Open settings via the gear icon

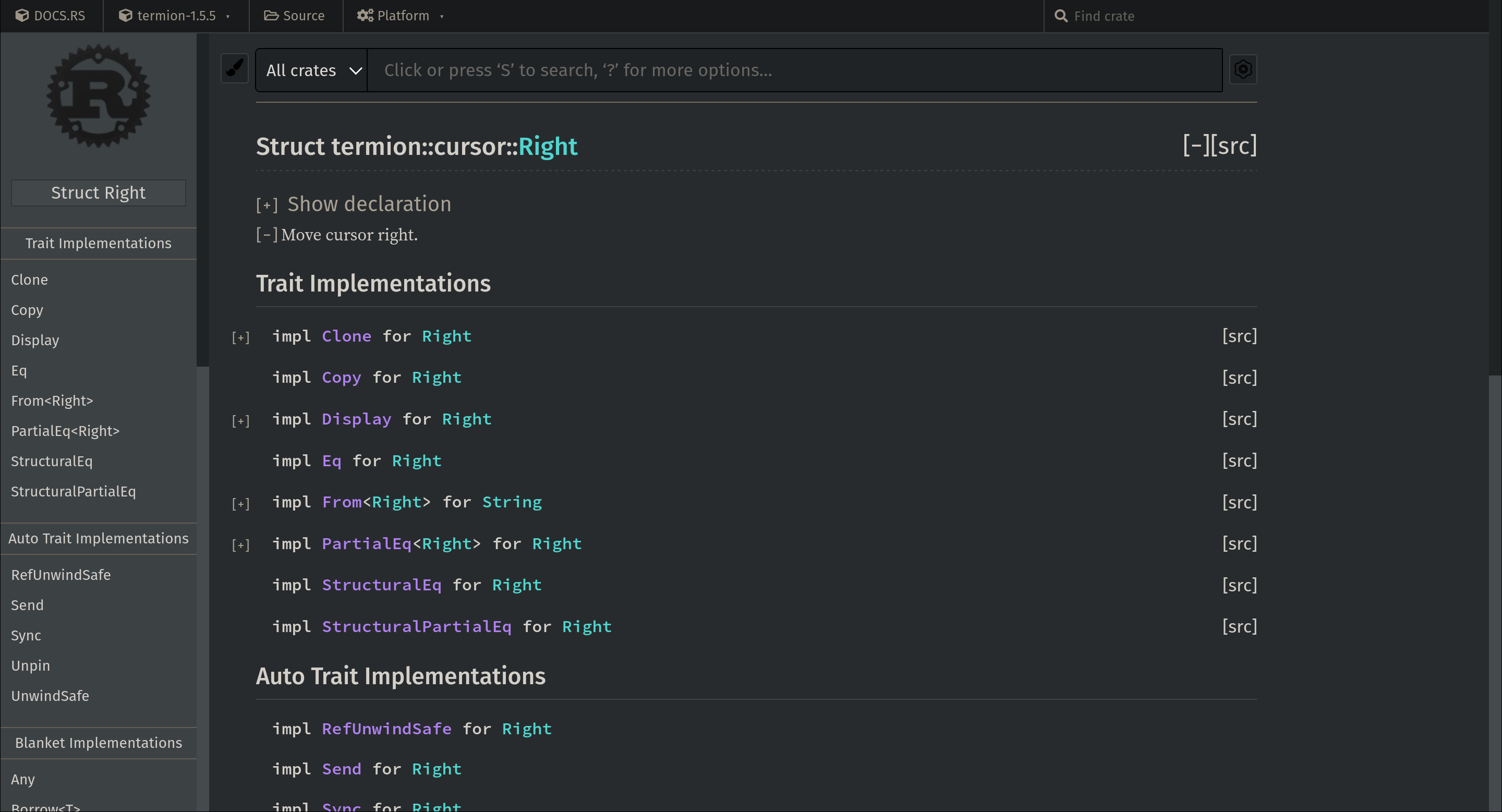pos(1242,69)
